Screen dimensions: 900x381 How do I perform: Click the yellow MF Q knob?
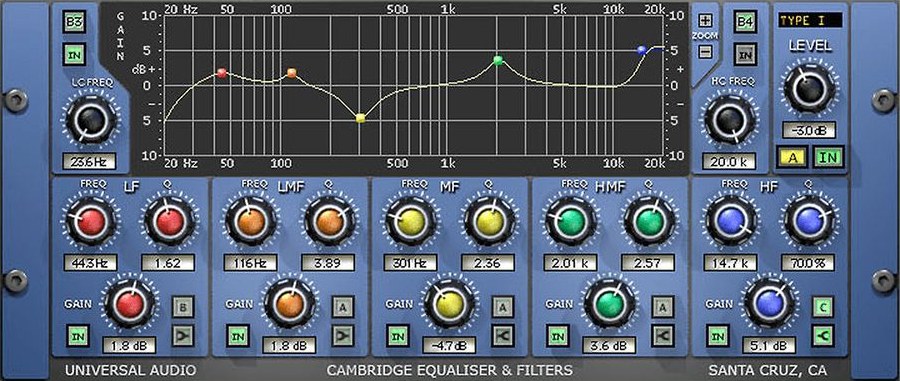[x=489, y=221]
